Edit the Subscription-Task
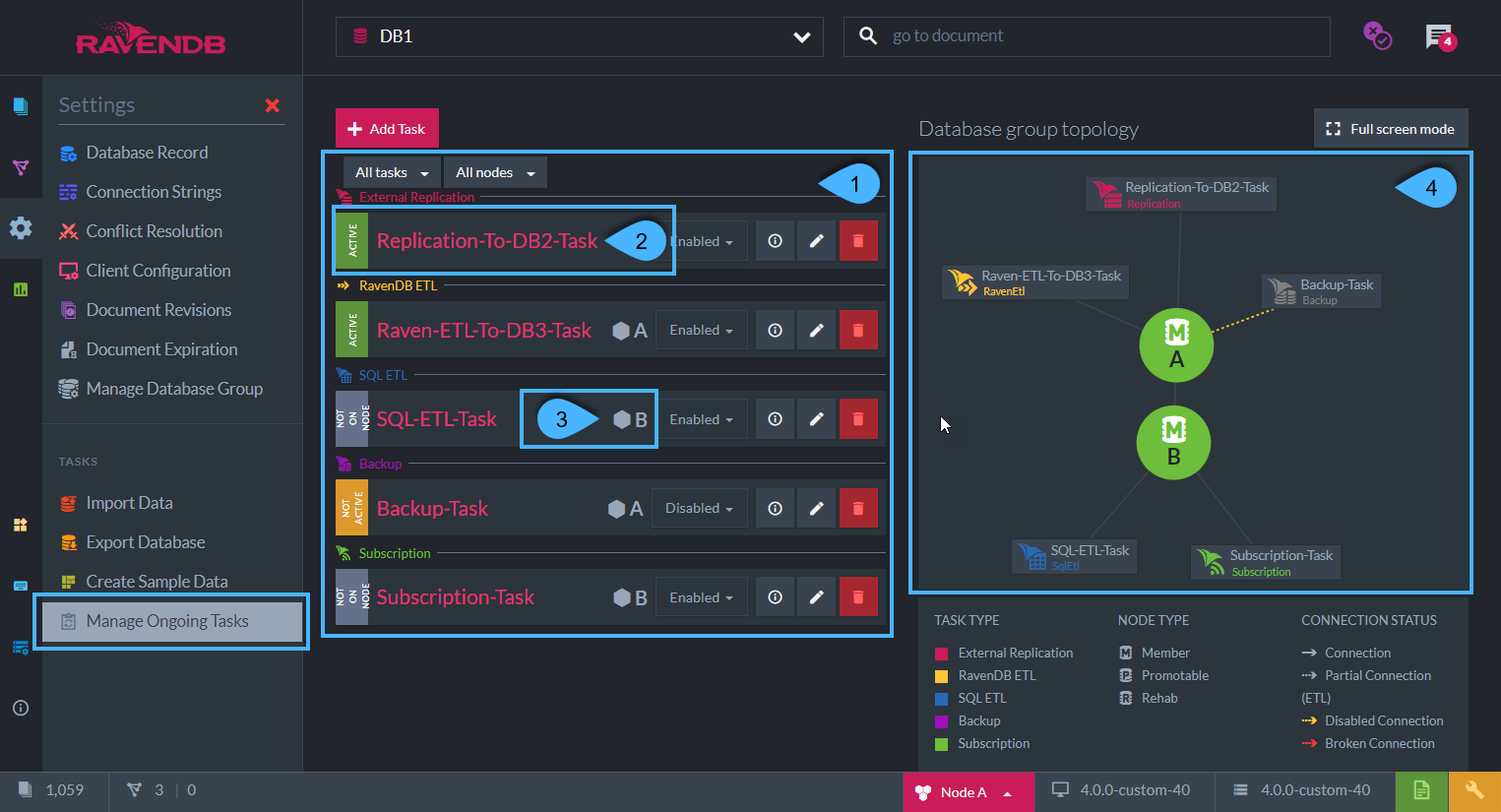1501x812 pixels. point(816,597)
